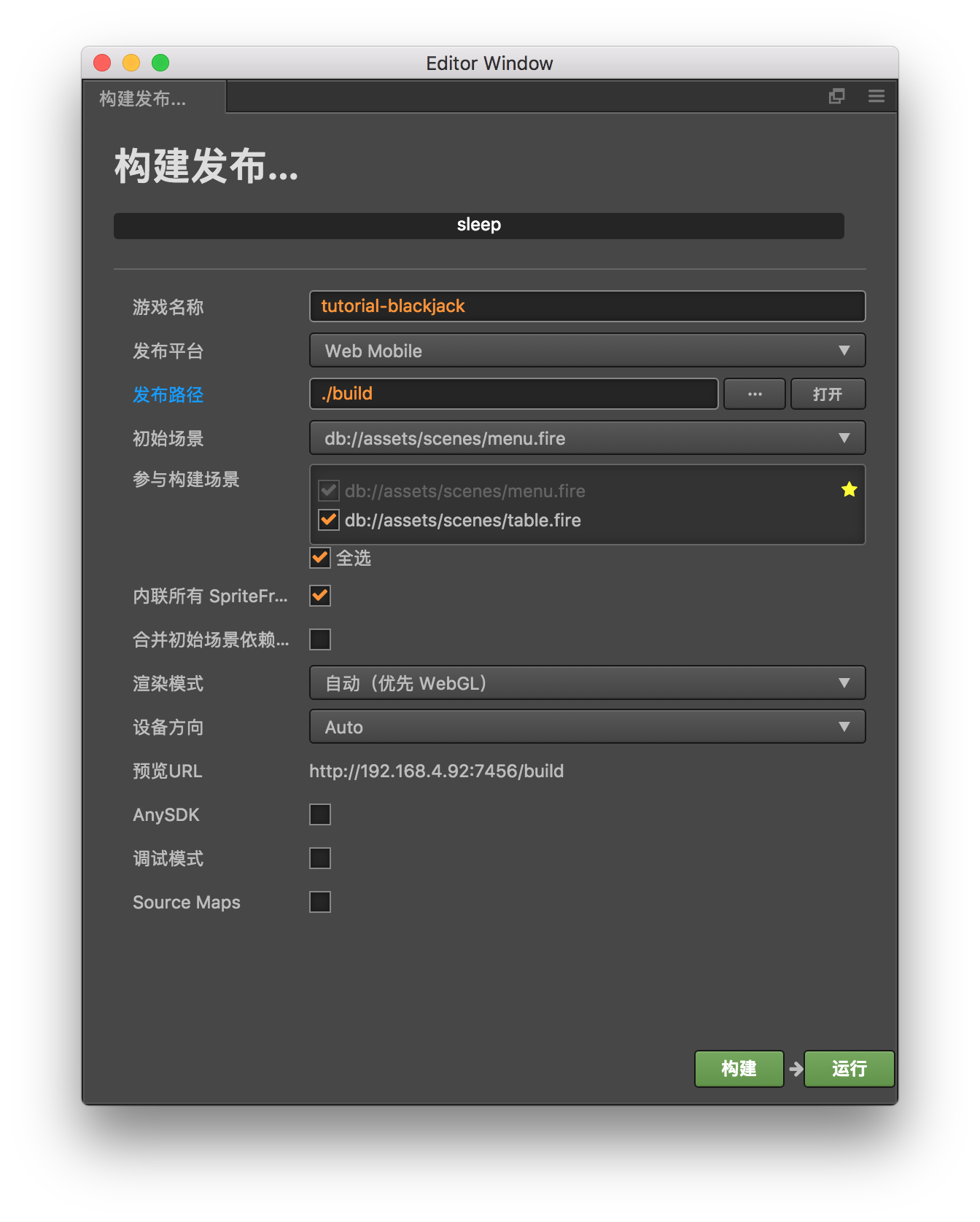The width and height of the screenshot is (980, 1222).
Task: Click the preview URL http://192.168.4.92:7456/build
Action: click(x=436, y=771)
